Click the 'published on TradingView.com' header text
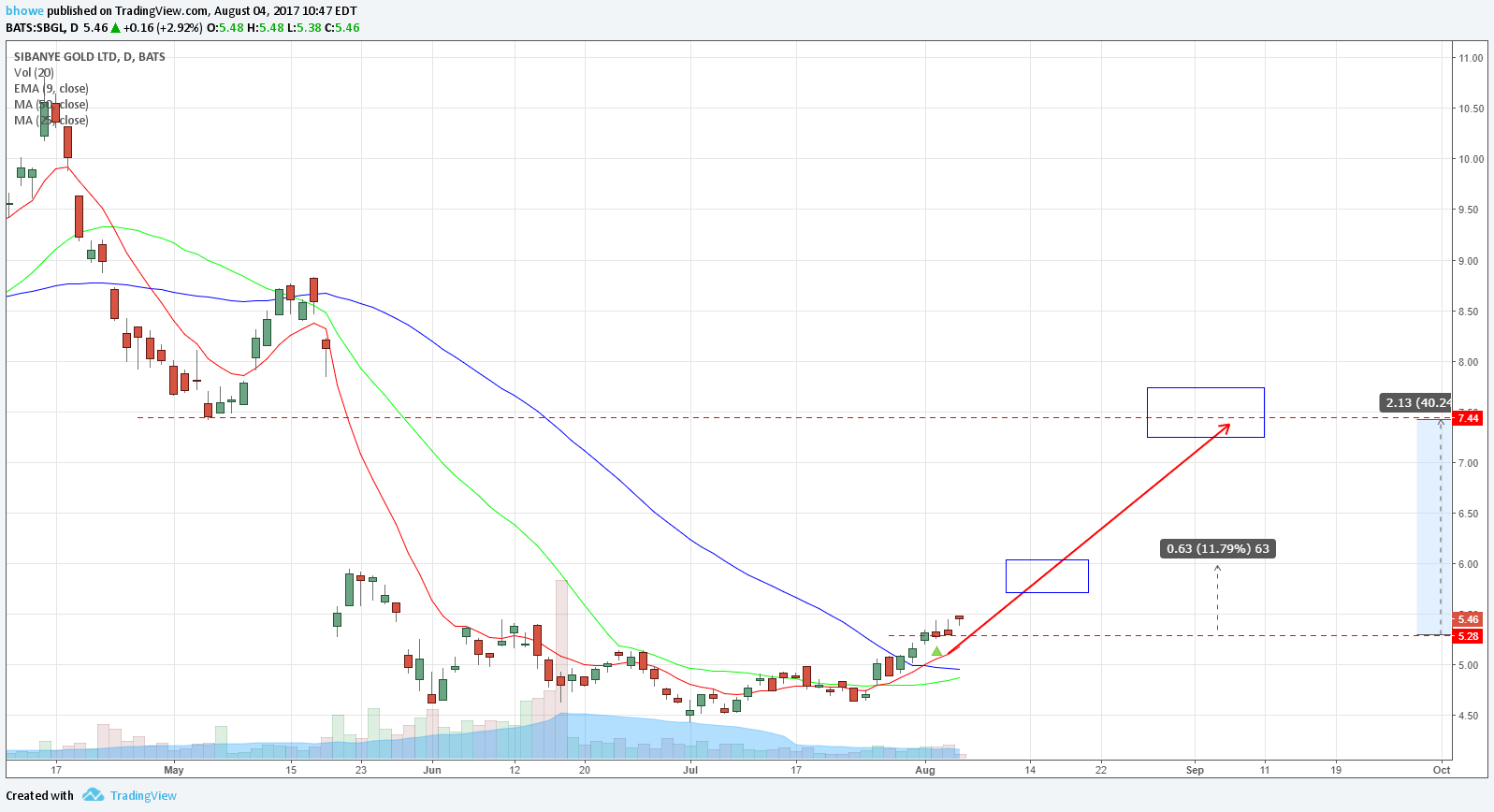Screen dimensions: 1494x812 click(127, 11)
